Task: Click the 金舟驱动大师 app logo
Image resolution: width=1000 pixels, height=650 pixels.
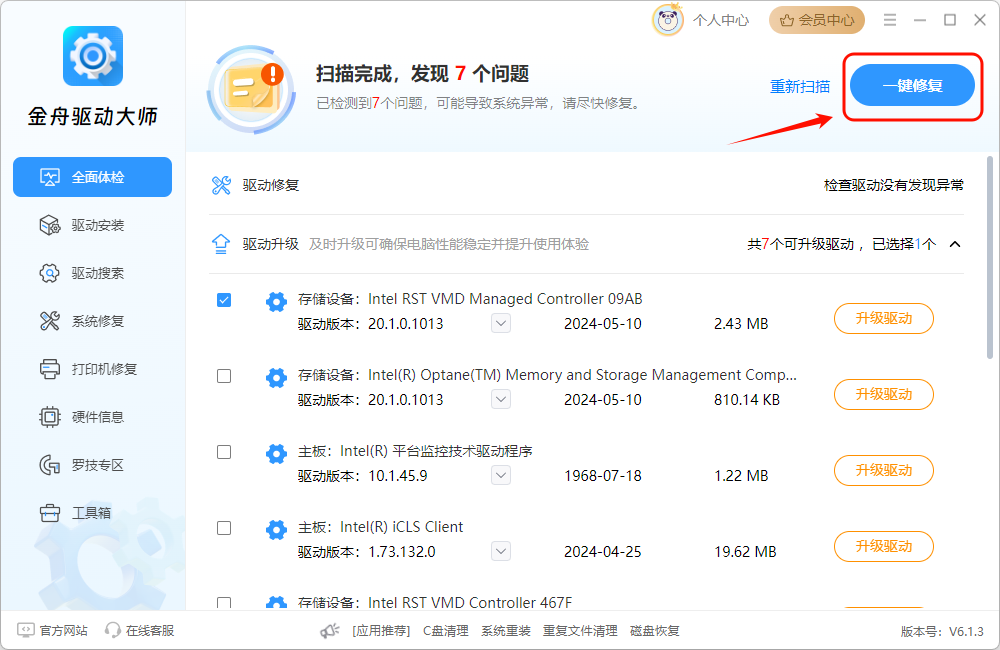Action: click(93, 56)
